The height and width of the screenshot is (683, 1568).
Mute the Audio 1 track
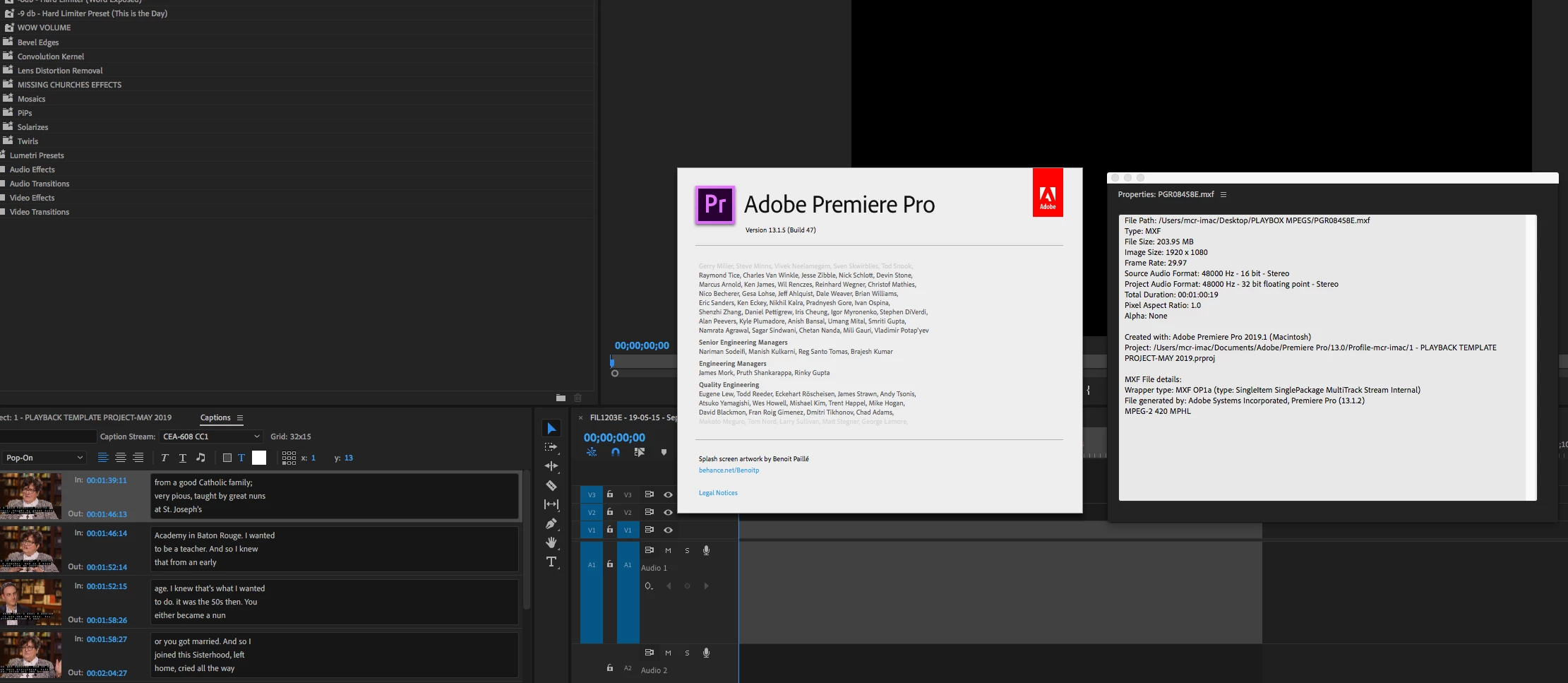tap(668, 550)
